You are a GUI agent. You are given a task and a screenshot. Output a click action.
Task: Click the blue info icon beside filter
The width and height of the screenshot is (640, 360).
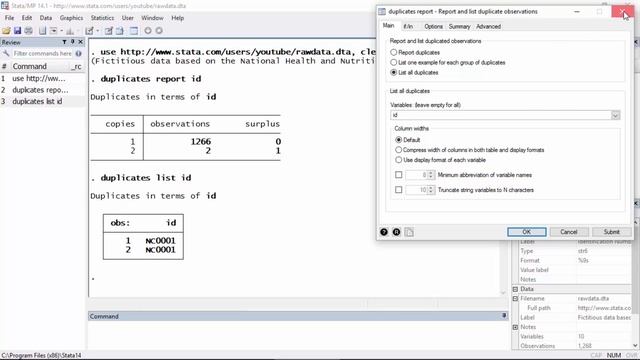pos(78,53)
